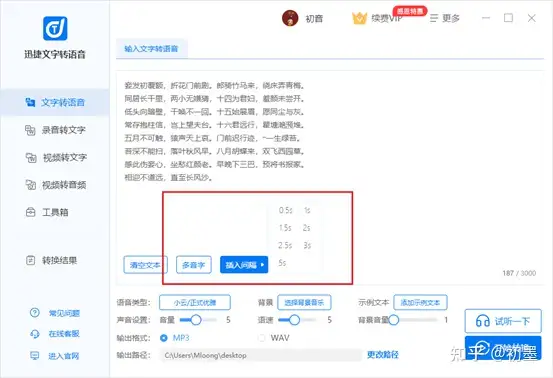Choose the 1s interval option
Image resolution: width=553 pixels, height=378 pixels.
[x=307, y=210]
